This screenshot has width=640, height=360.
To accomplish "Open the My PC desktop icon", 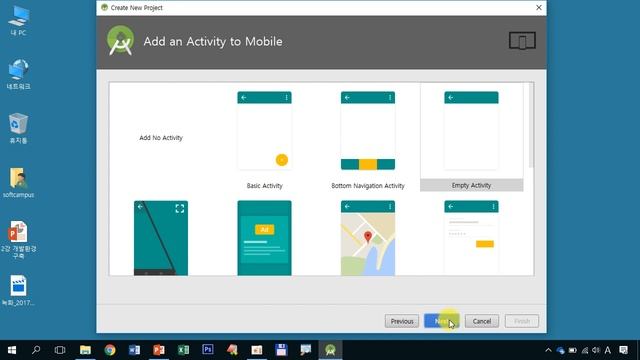I will [18, 21].
